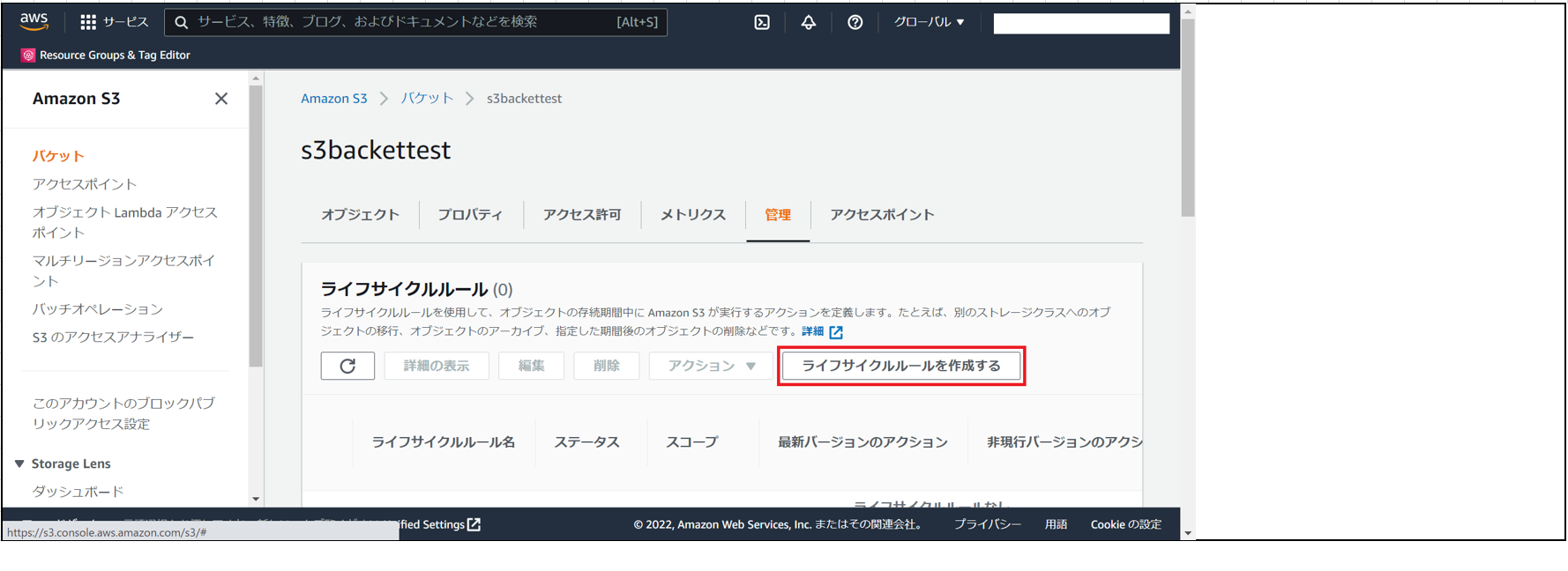
Task: Open the Amazon S3 breadcrumb link
Action: point(334,99)
